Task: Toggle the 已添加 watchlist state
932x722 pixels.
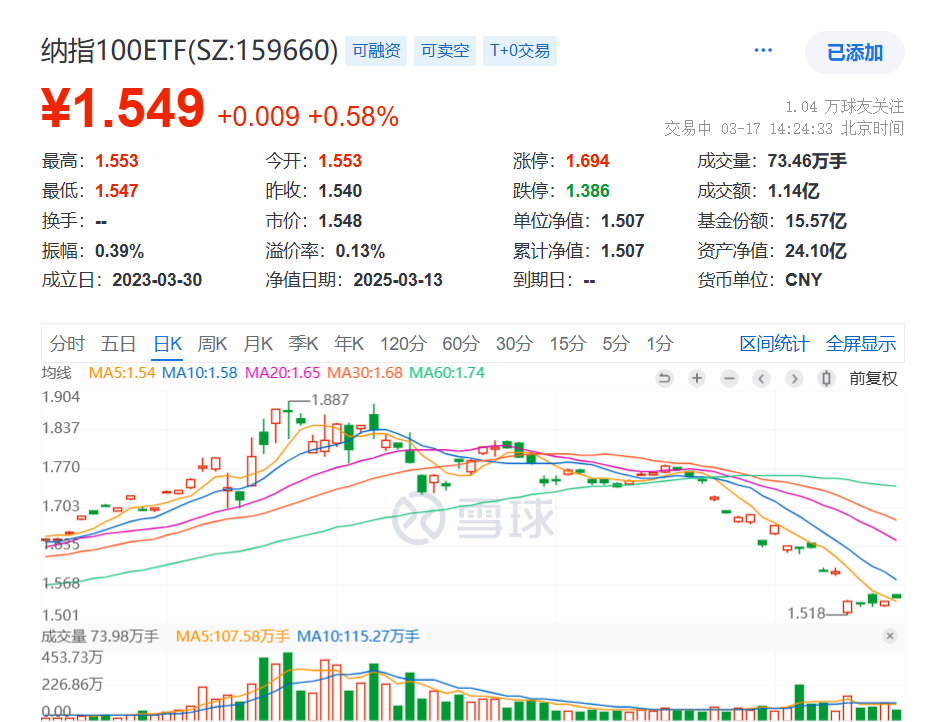Action: click(854, 53)
